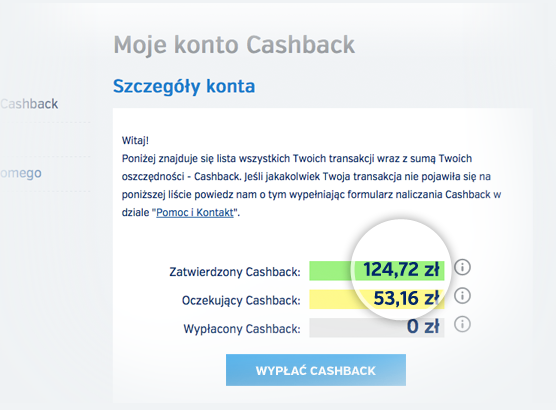Open the Pomoc i Kontakt link
Image resolution: width=556 pixels, height=410 pixels.
(195, 212)
